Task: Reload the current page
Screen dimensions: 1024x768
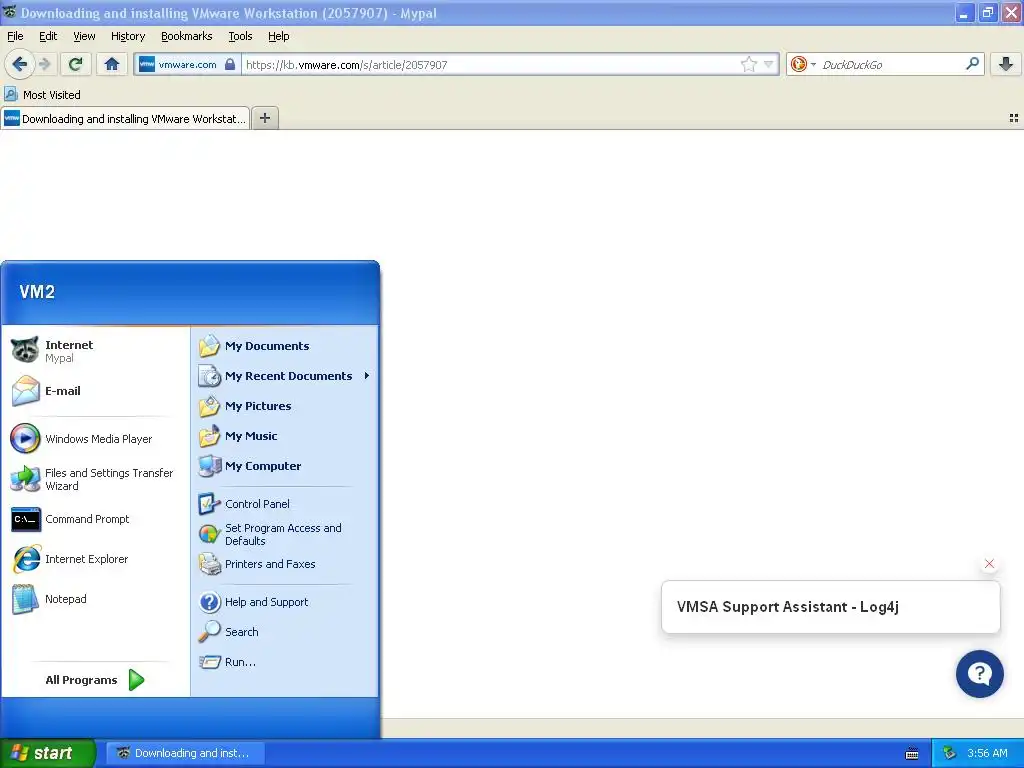Action: (x=75, y=64)
